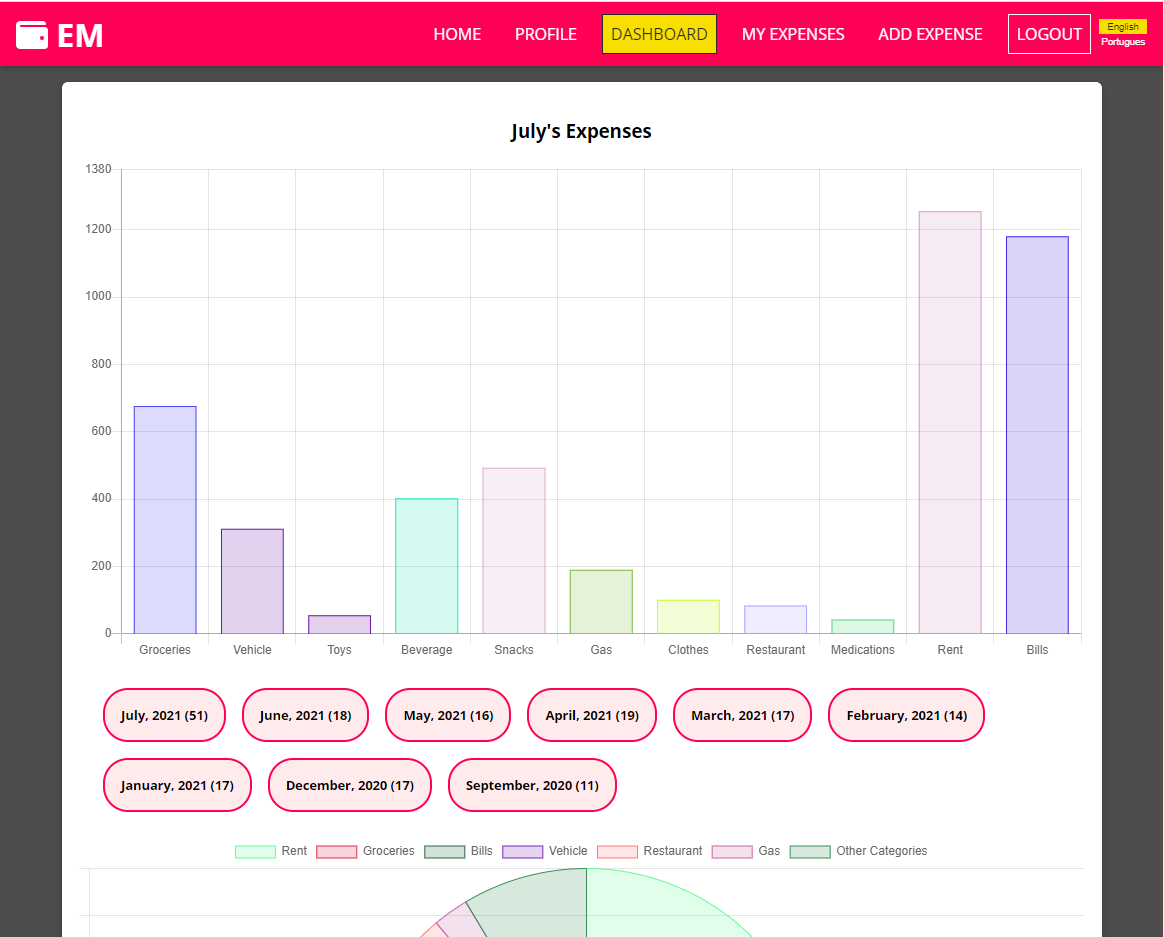Go to PROFILE in the navbar
Screen dimensions: 1164x937
click(546, 34)
